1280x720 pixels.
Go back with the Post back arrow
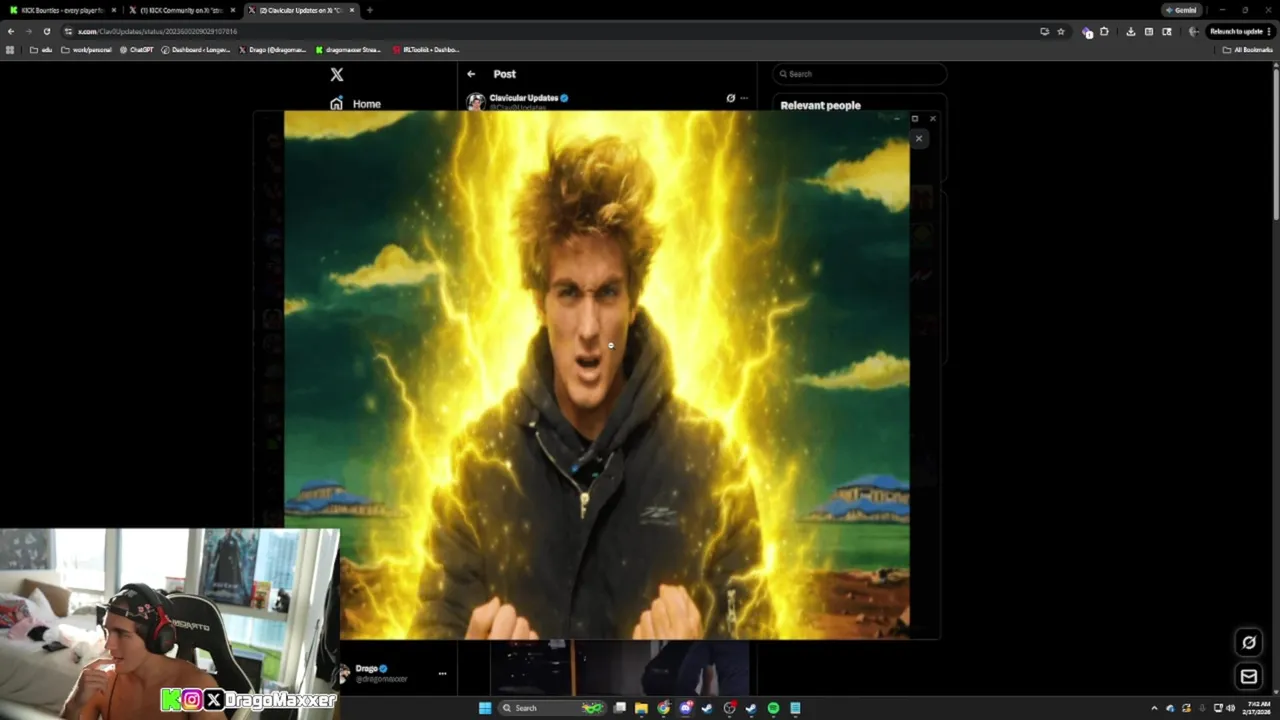471,74
